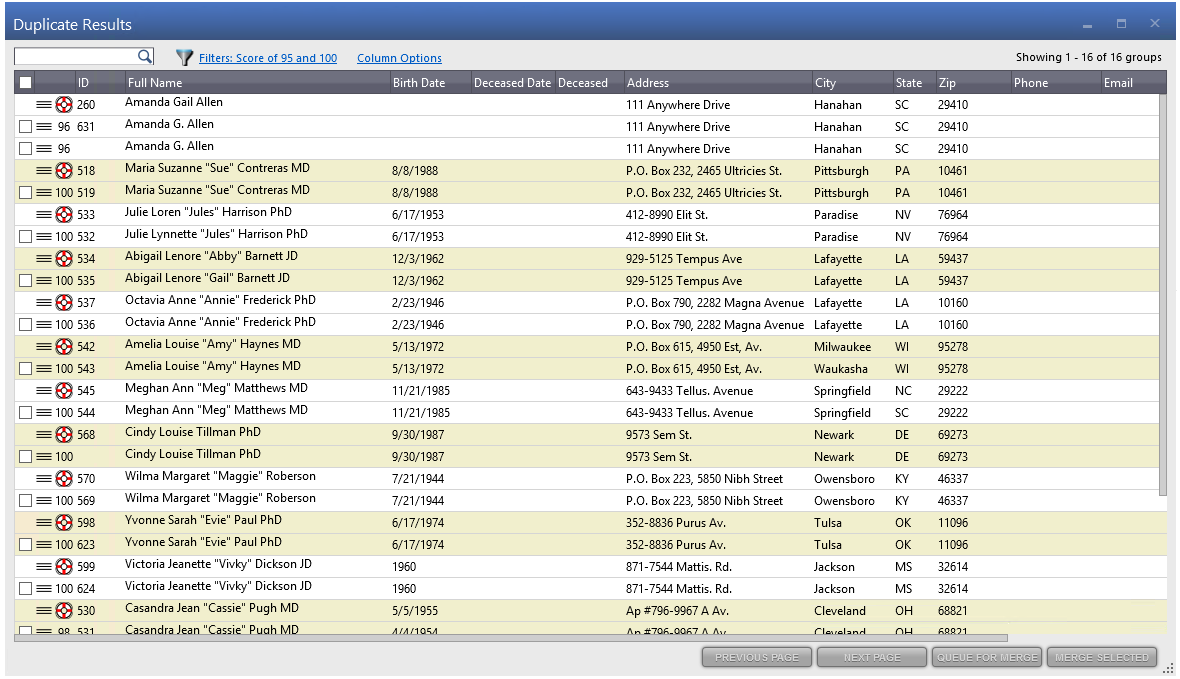Click lifesaver icon for ID 545
The image size is (1180, 679).
click(x=64, y=391)
